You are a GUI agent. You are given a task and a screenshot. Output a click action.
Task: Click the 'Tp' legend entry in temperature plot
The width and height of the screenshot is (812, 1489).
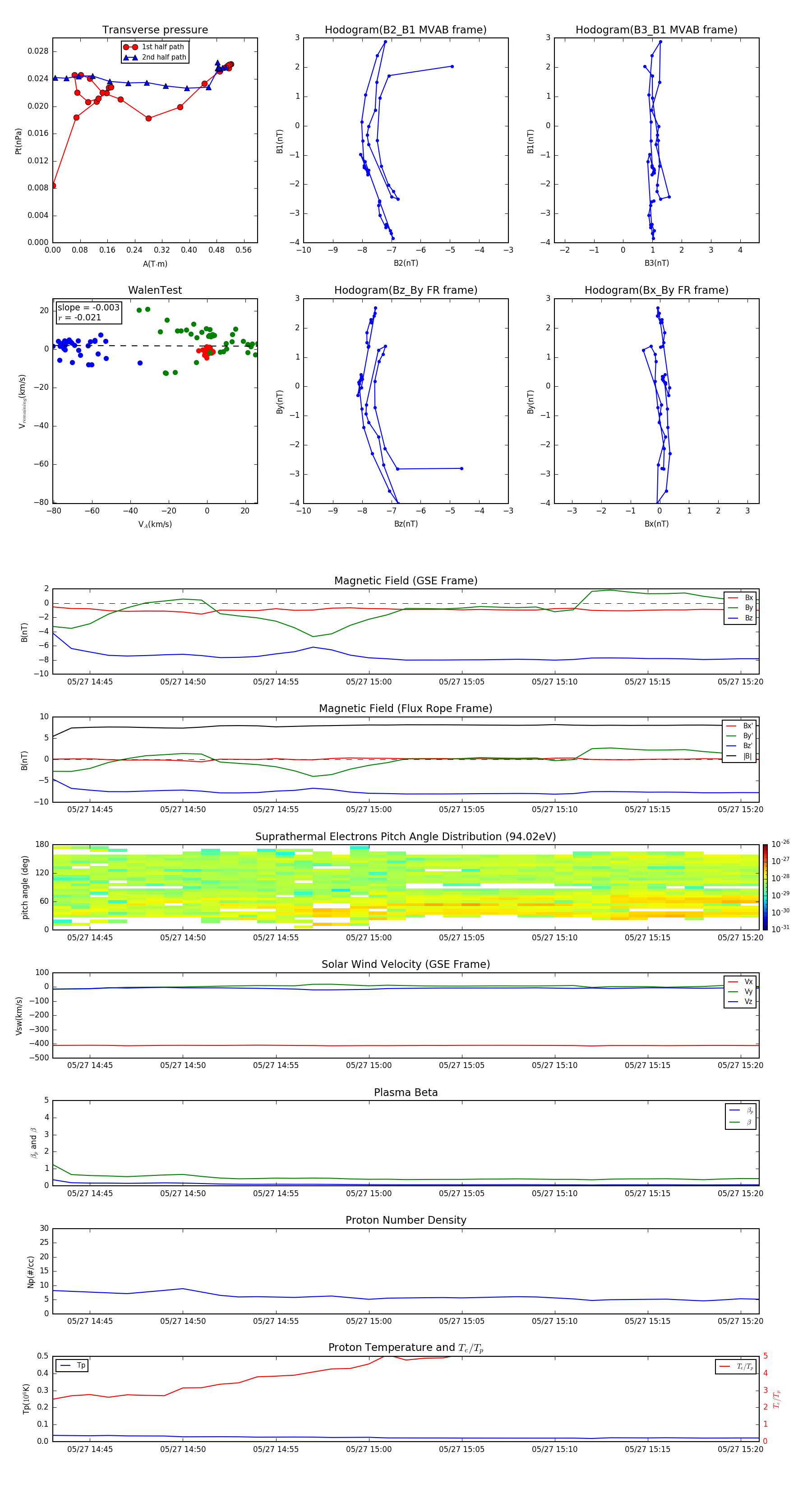click(72, 1366)
